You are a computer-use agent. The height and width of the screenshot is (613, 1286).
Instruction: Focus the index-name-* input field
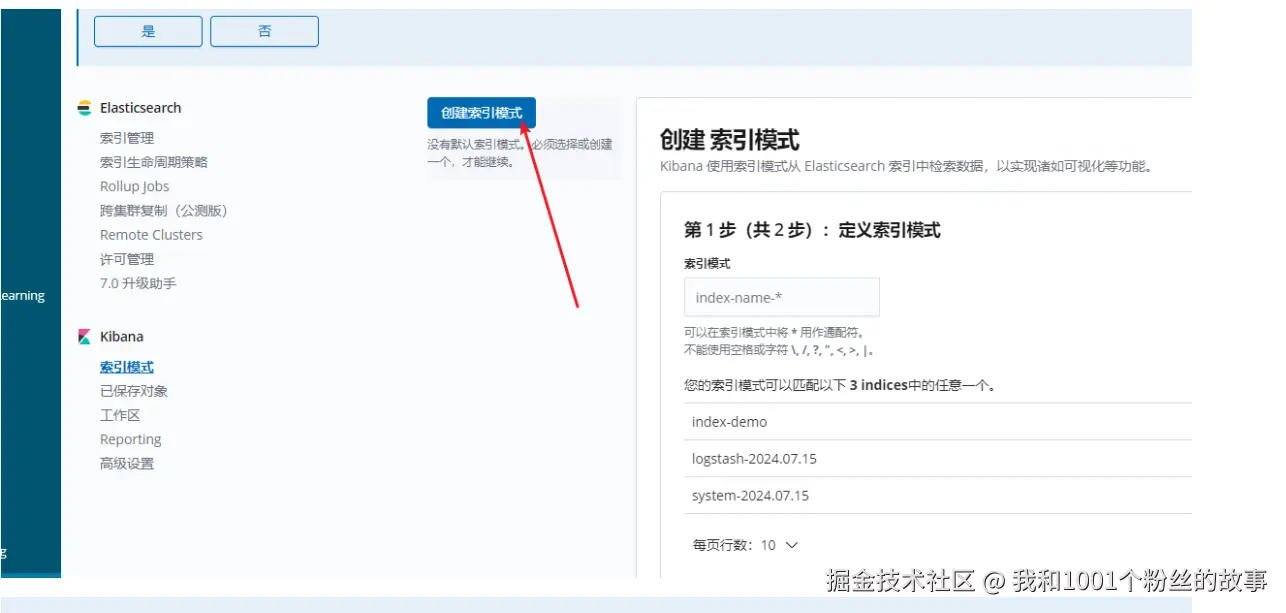pos(782,297)
